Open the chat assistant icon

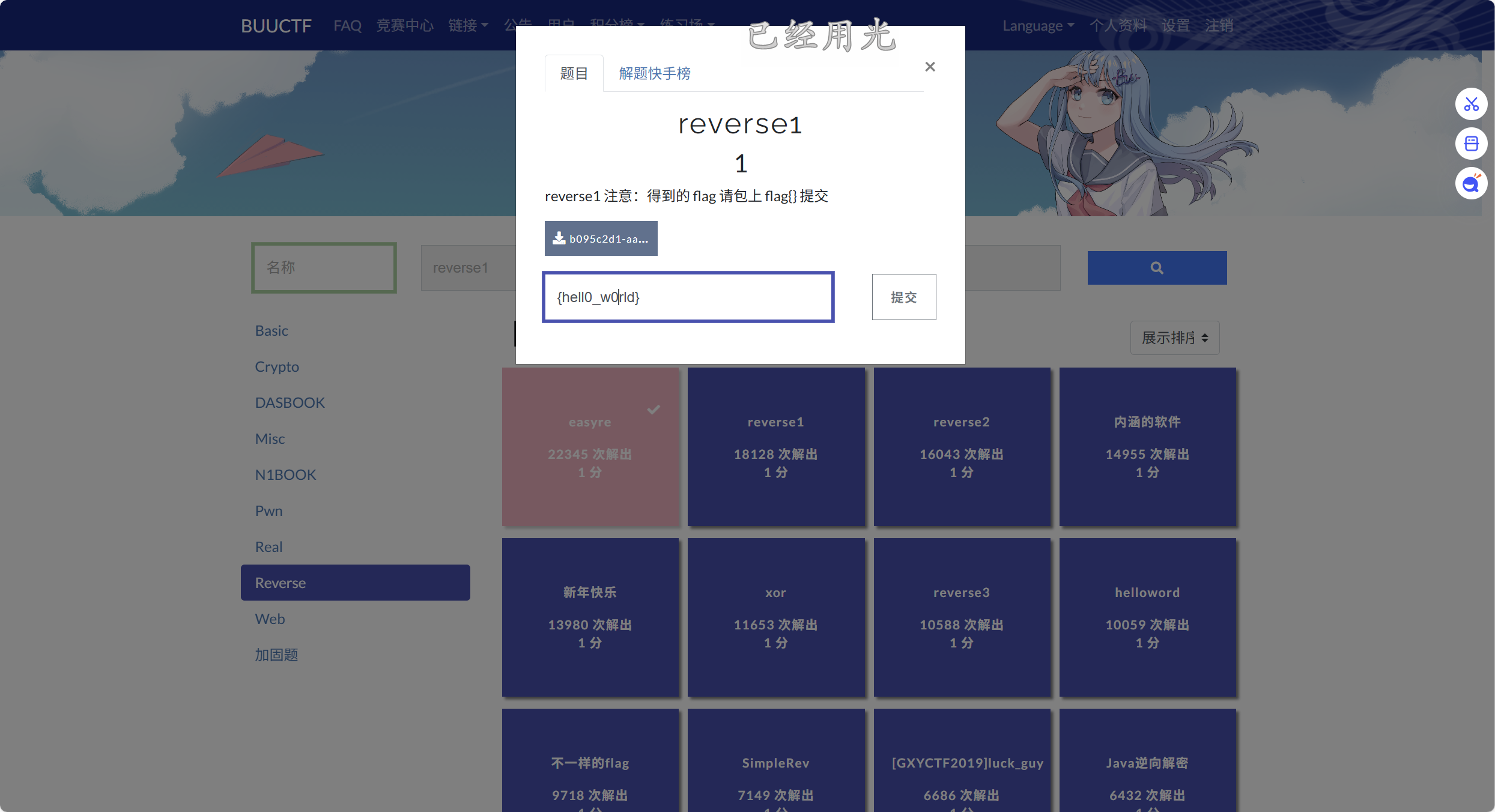(x=1471, y=184)
